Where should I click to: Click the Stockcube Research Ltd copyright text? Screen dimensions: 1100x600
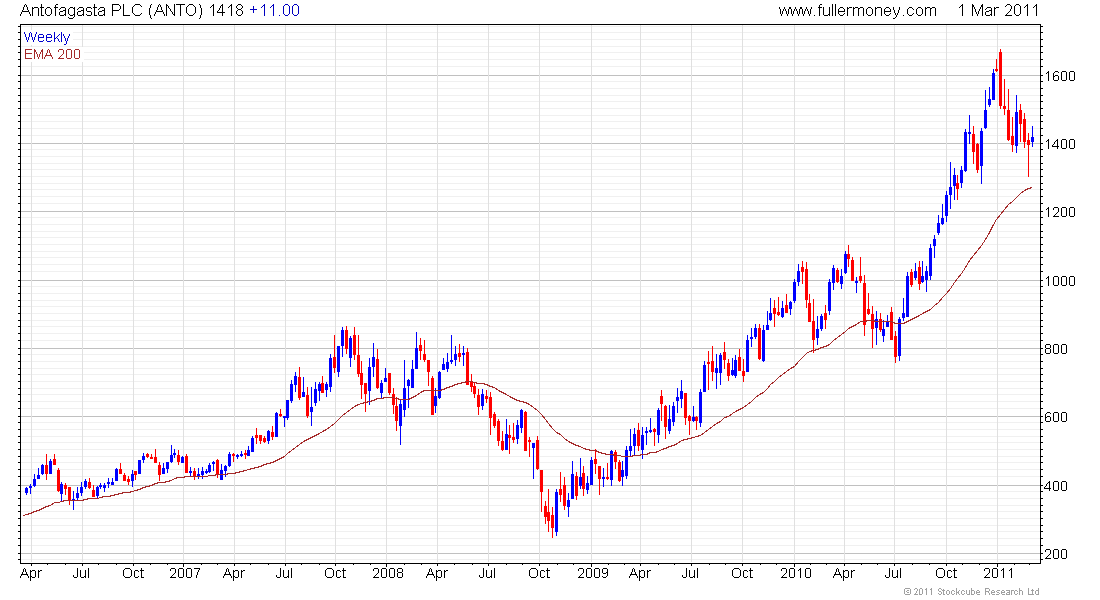pos(971,592)
